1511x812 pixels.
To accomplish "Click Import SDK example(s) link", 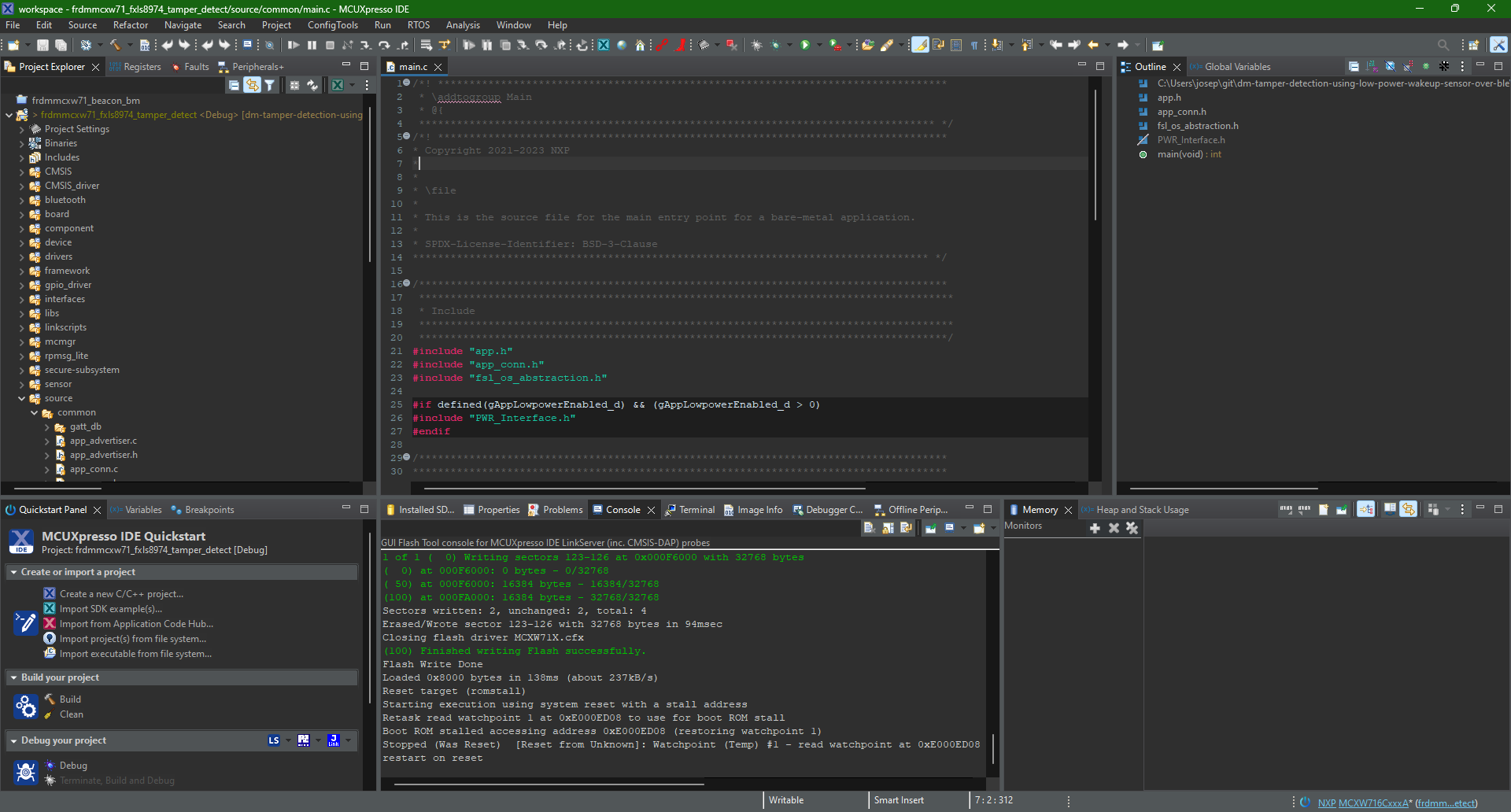I will 111,609.
